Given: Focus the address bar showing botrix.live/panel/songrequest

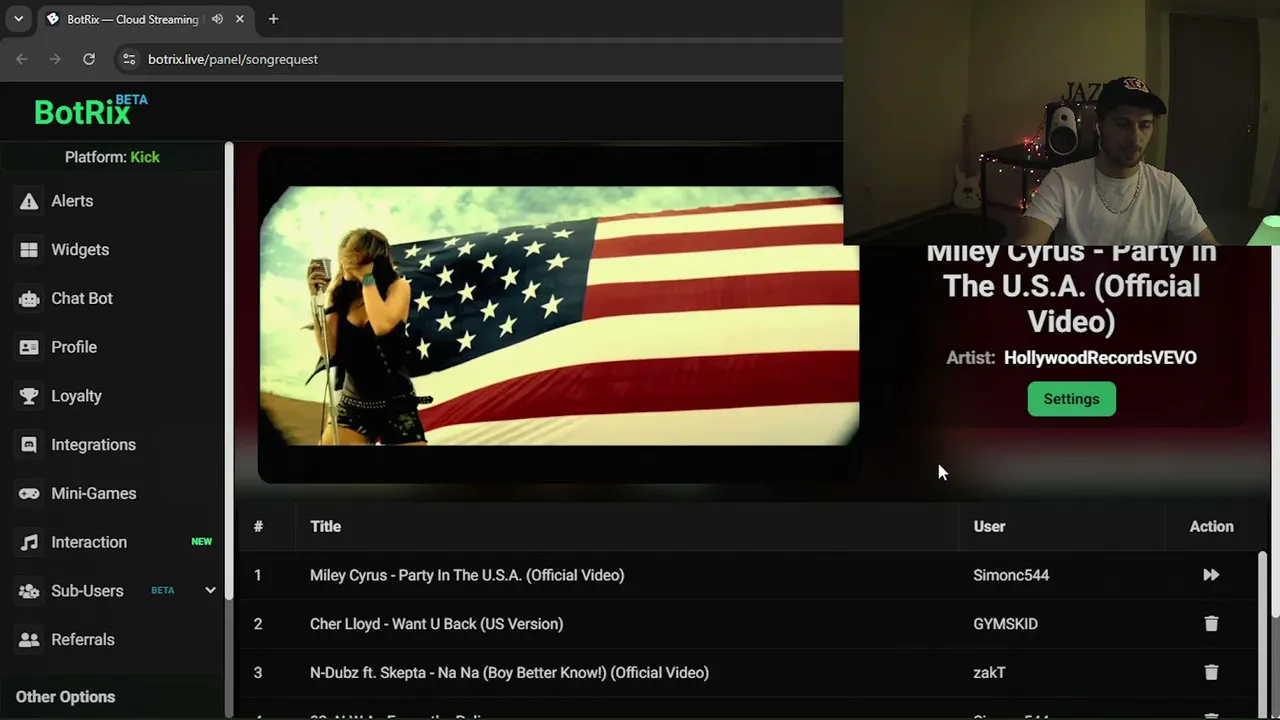Looking at the screenshot, I should tap(480, 59).
